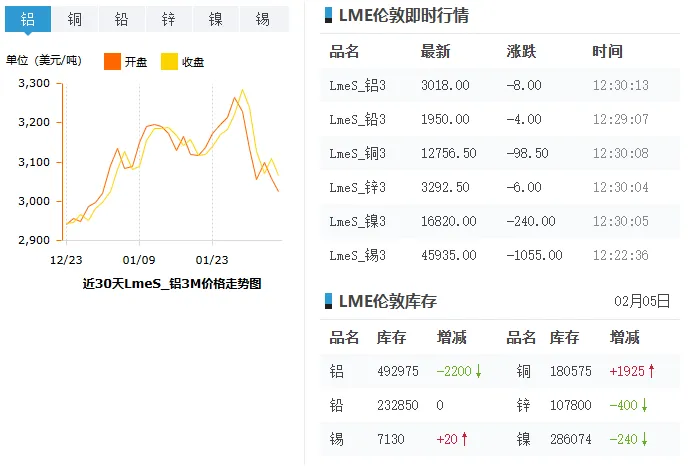Screen dimensions: 691x467
Task: Click the change value -1055.00
Action: click(x=535, y=255)
